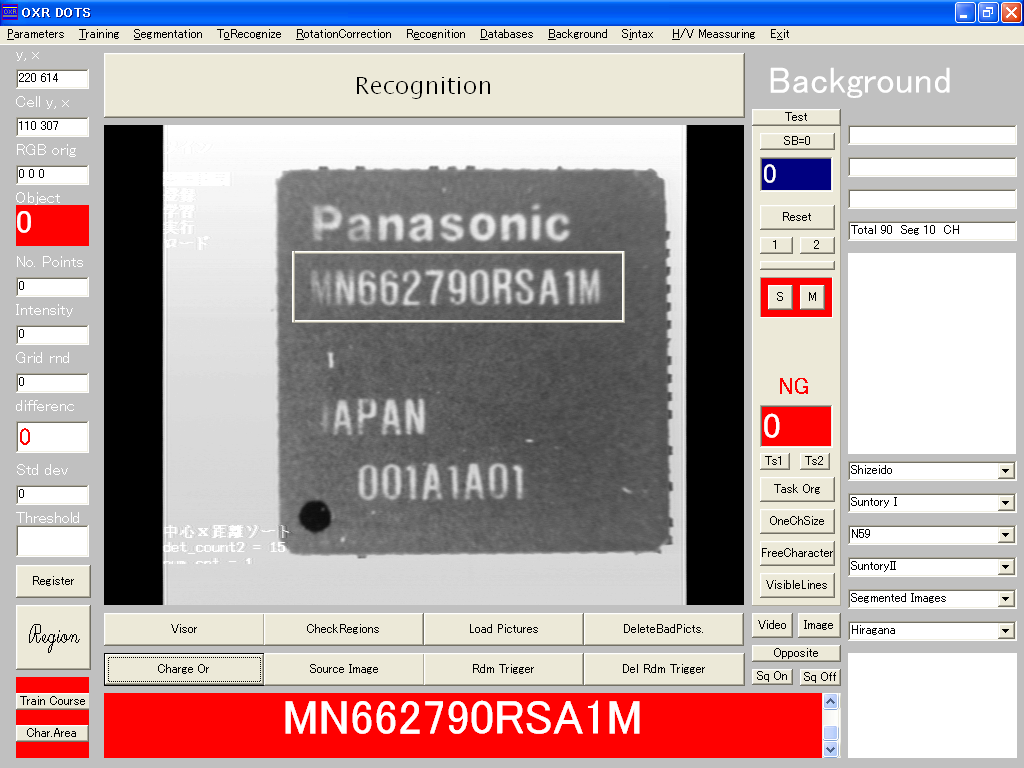Click the Source Image button

pyautogui.click(x=344, y=669)
